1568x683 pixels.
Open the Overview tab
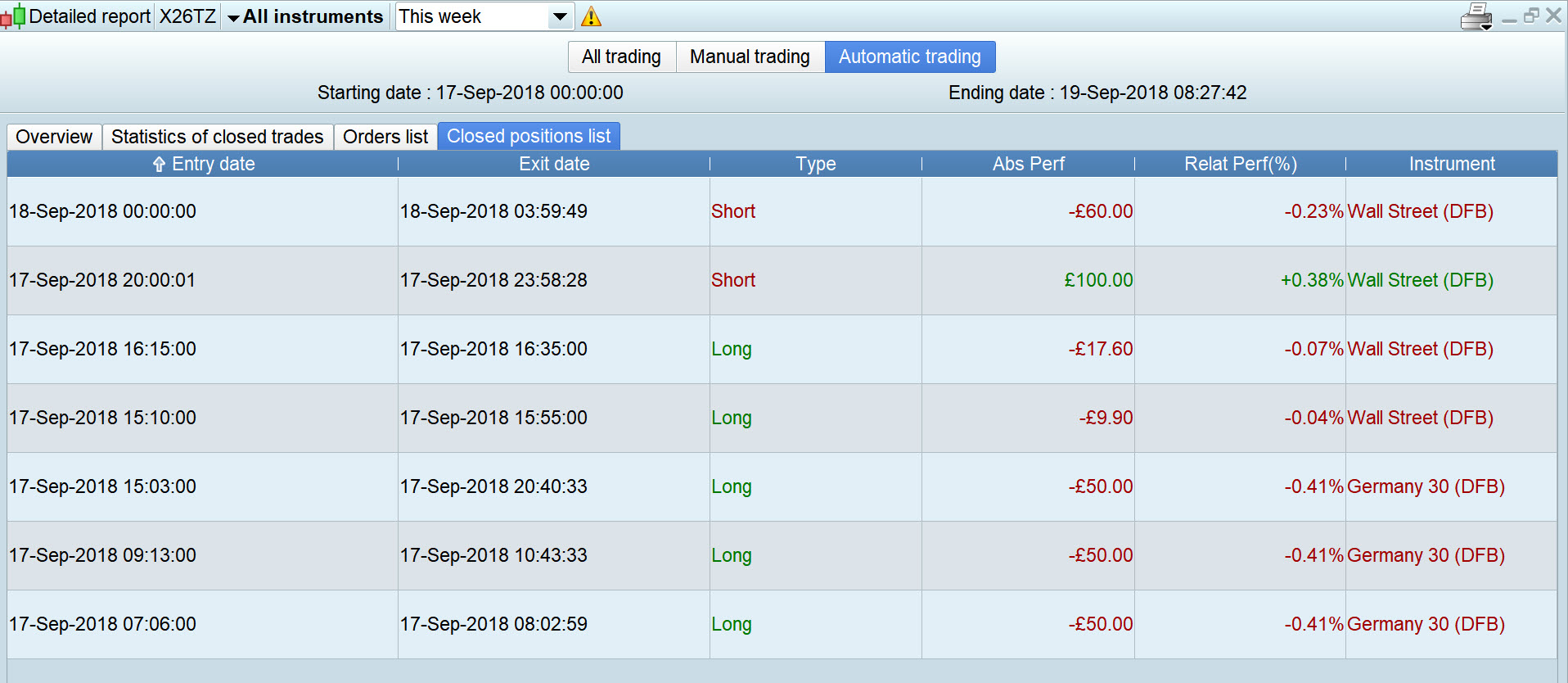54,137
